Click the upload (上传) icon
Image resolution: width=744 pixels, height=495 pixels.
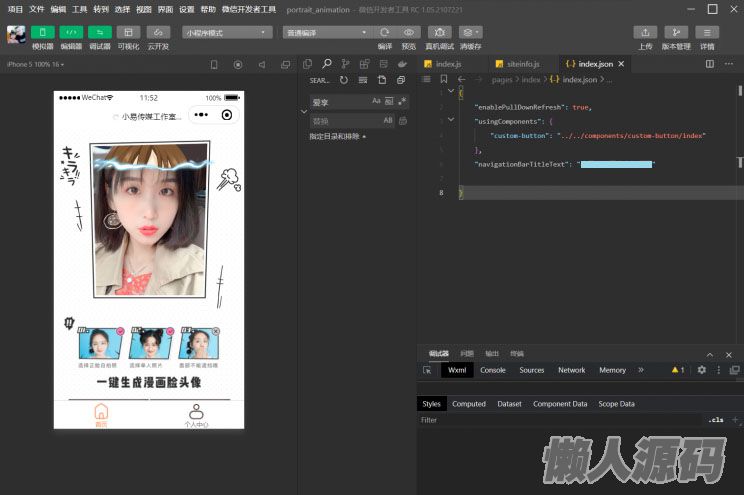point(646,32)
